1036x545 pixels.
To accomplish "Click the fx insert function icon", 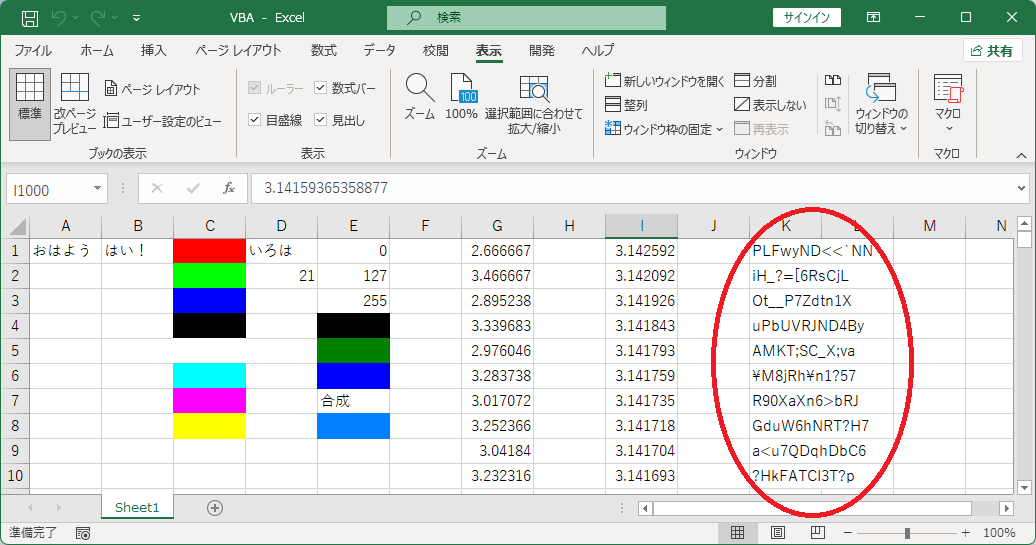I will pos(229,189).
